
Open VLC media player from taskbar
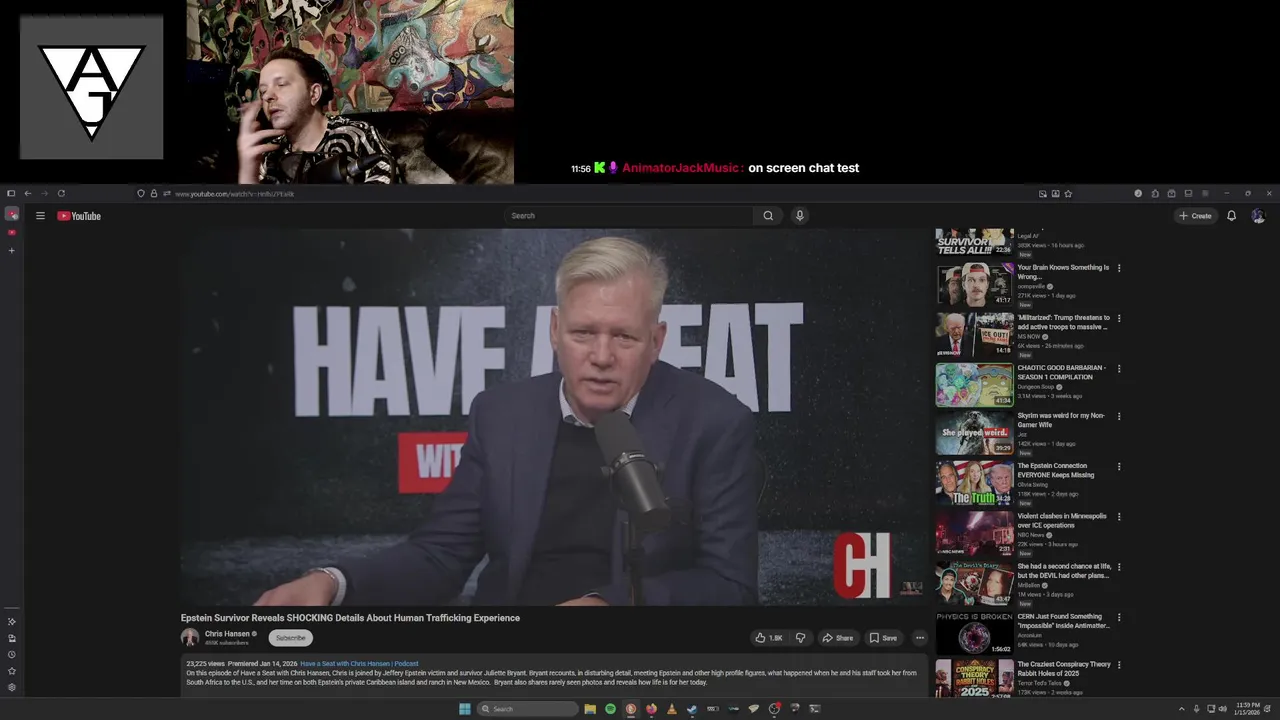point(671,709)
